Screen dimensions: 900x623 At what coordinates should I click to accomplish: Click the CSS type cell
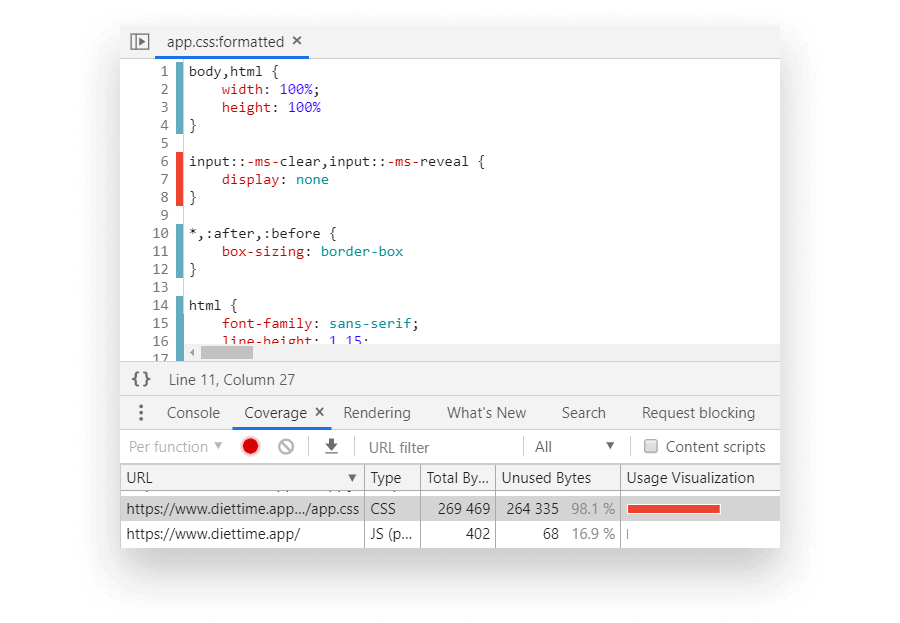click(392, 509)
